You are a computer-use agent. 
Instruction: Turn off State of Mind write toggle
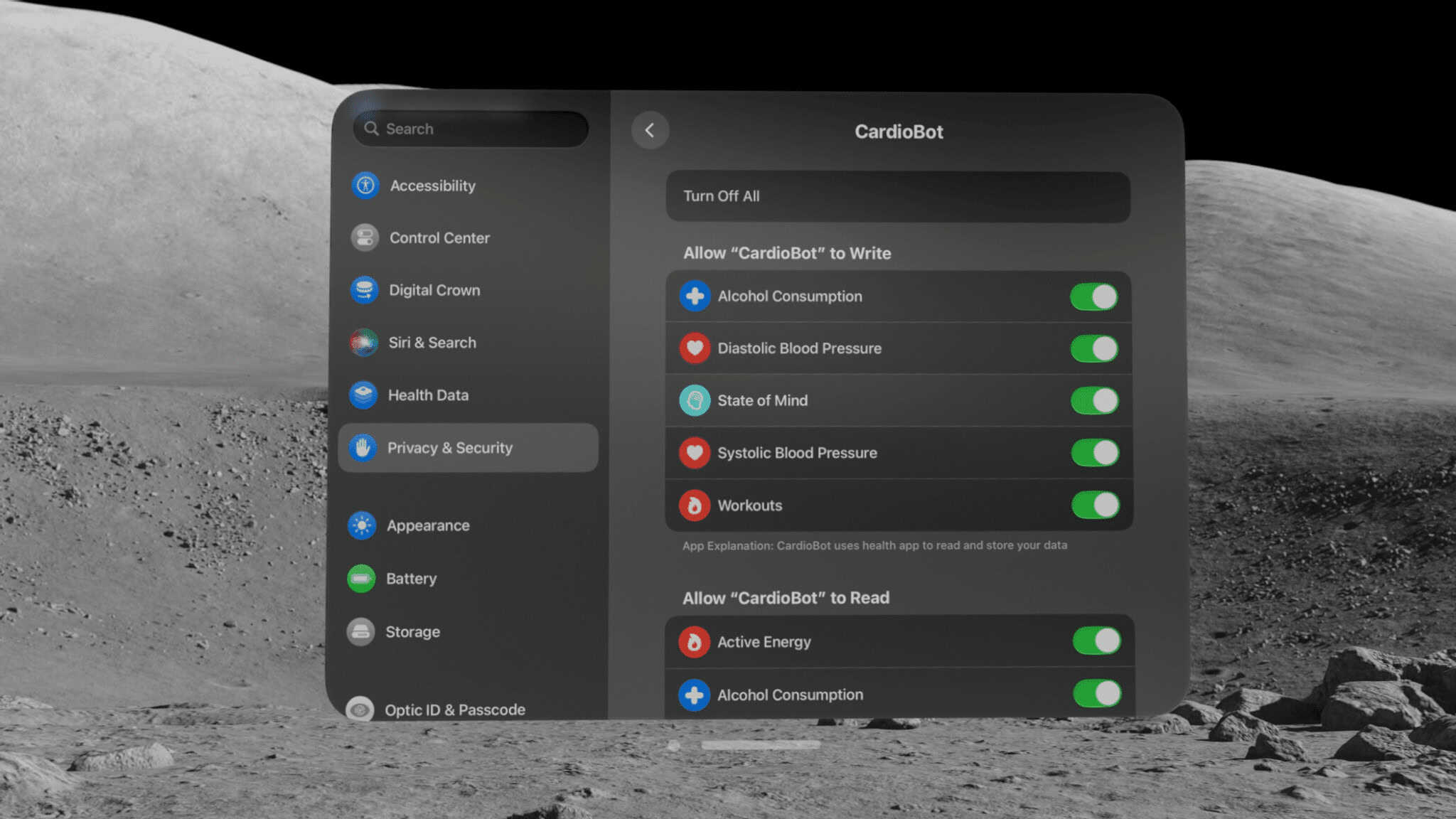tap(1095, 400)
